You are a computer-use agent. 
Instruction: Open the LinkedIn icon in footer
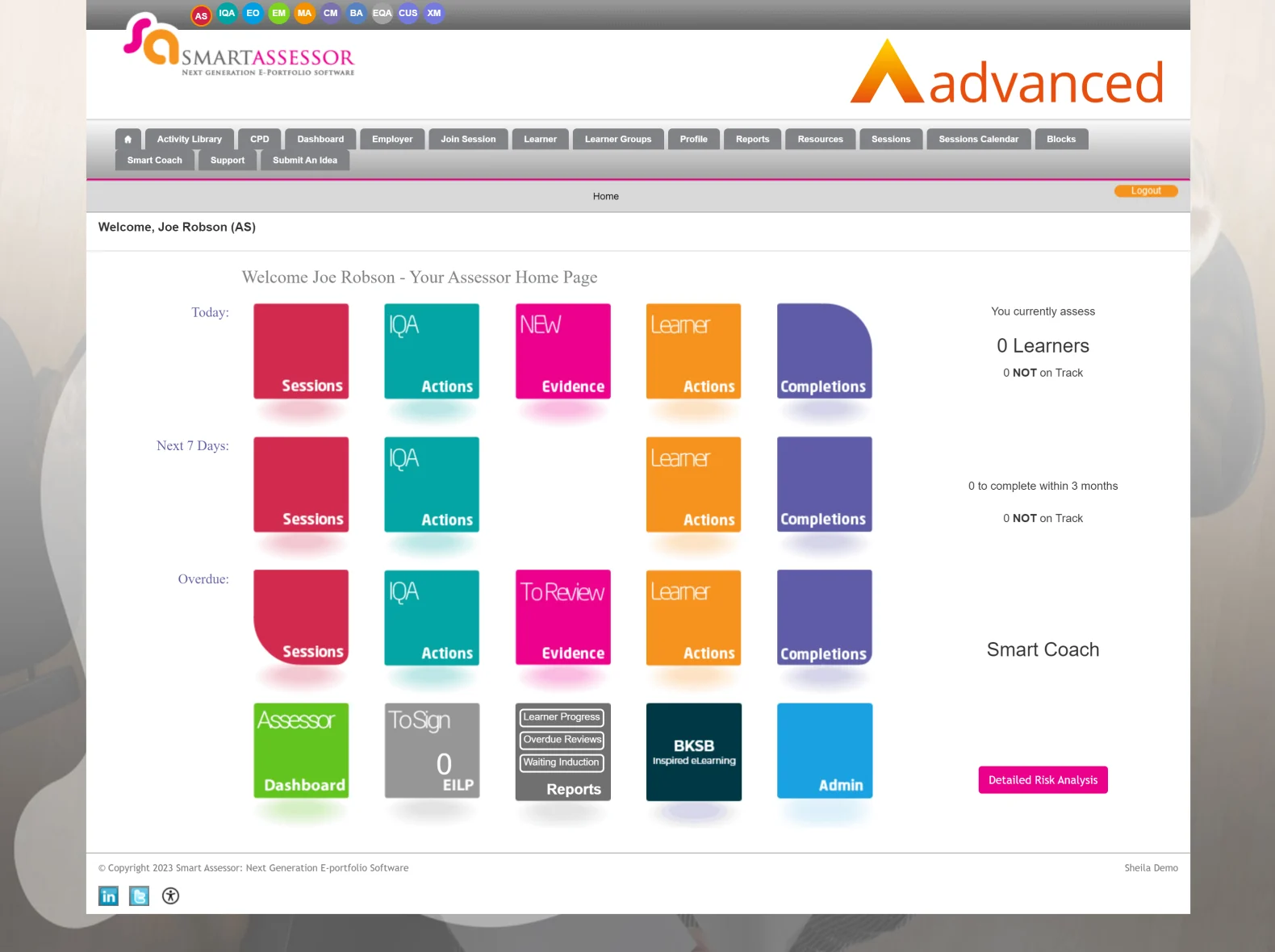coord(108,896)
